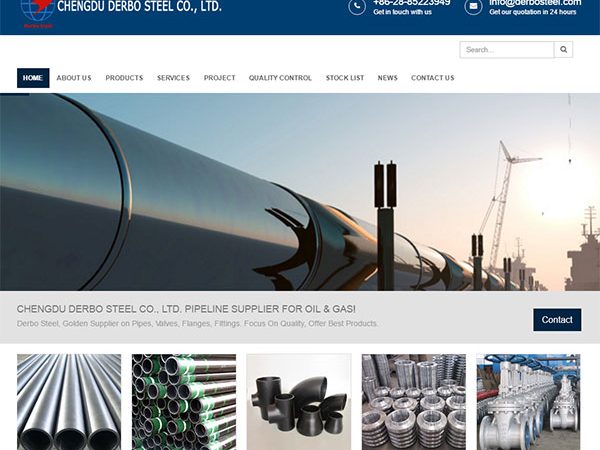Open the About Us menu item
This screenshot has width=600, height=450.
(x=74, y=78)
